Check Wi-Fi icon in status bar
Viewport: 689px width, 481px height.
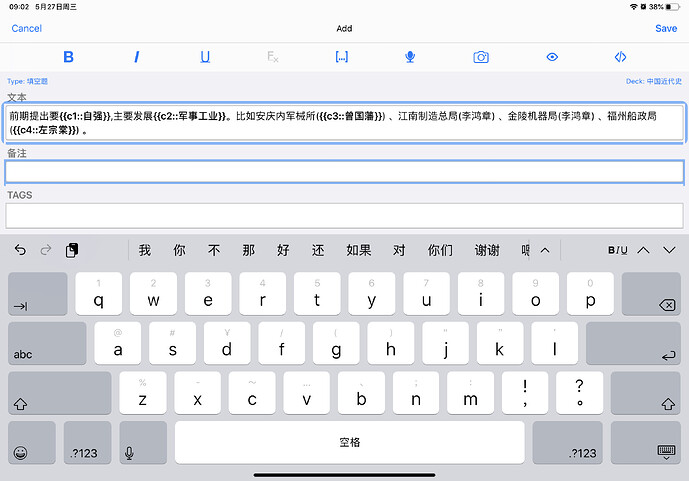pyautogui.click(x=633, y=7)
